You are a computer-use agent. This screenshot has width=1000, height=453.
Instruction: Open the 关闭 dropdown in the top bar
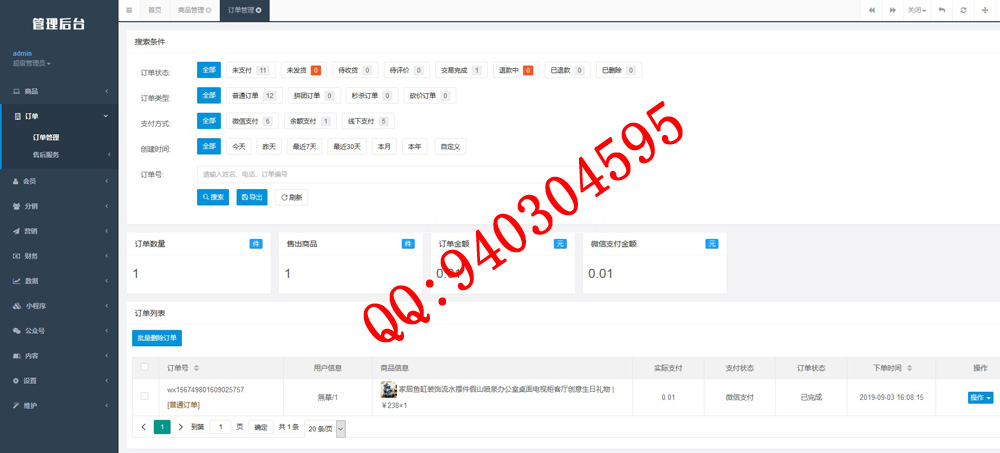917,10
